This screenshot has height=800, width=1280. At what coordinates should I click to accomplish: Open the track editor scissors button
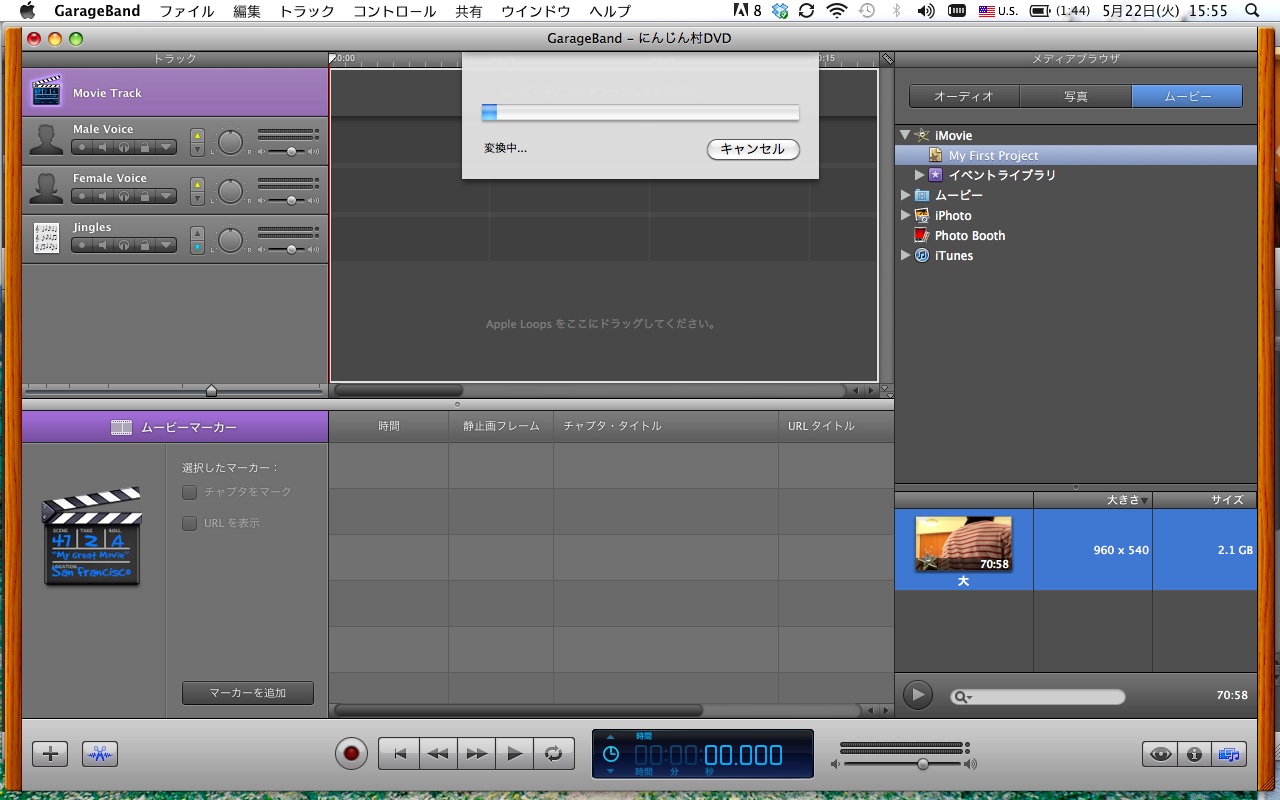pyautogui.click(x=100, y=754)
